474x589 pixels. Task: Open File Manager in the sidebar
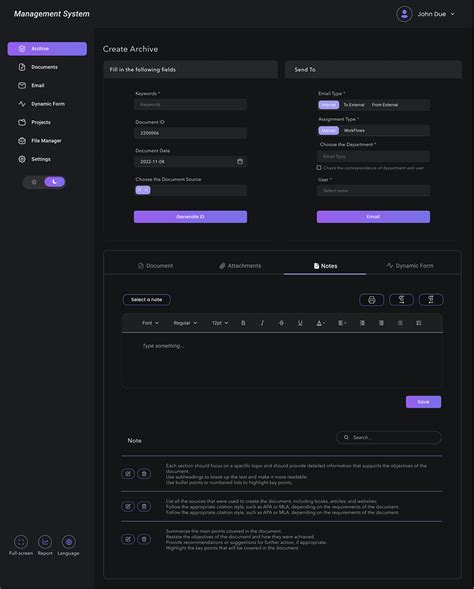(x=40, y=141)
